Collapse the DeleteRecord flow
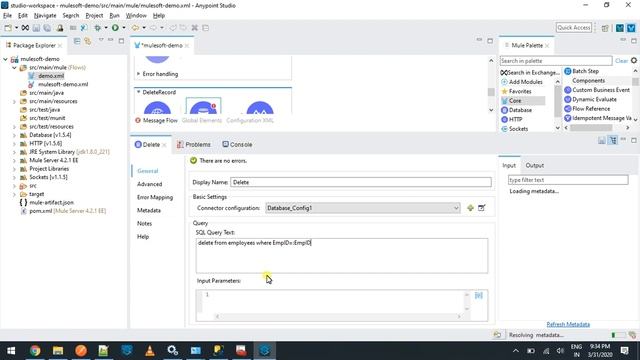This screenshot has height=360, width=640. coord(138,92)
